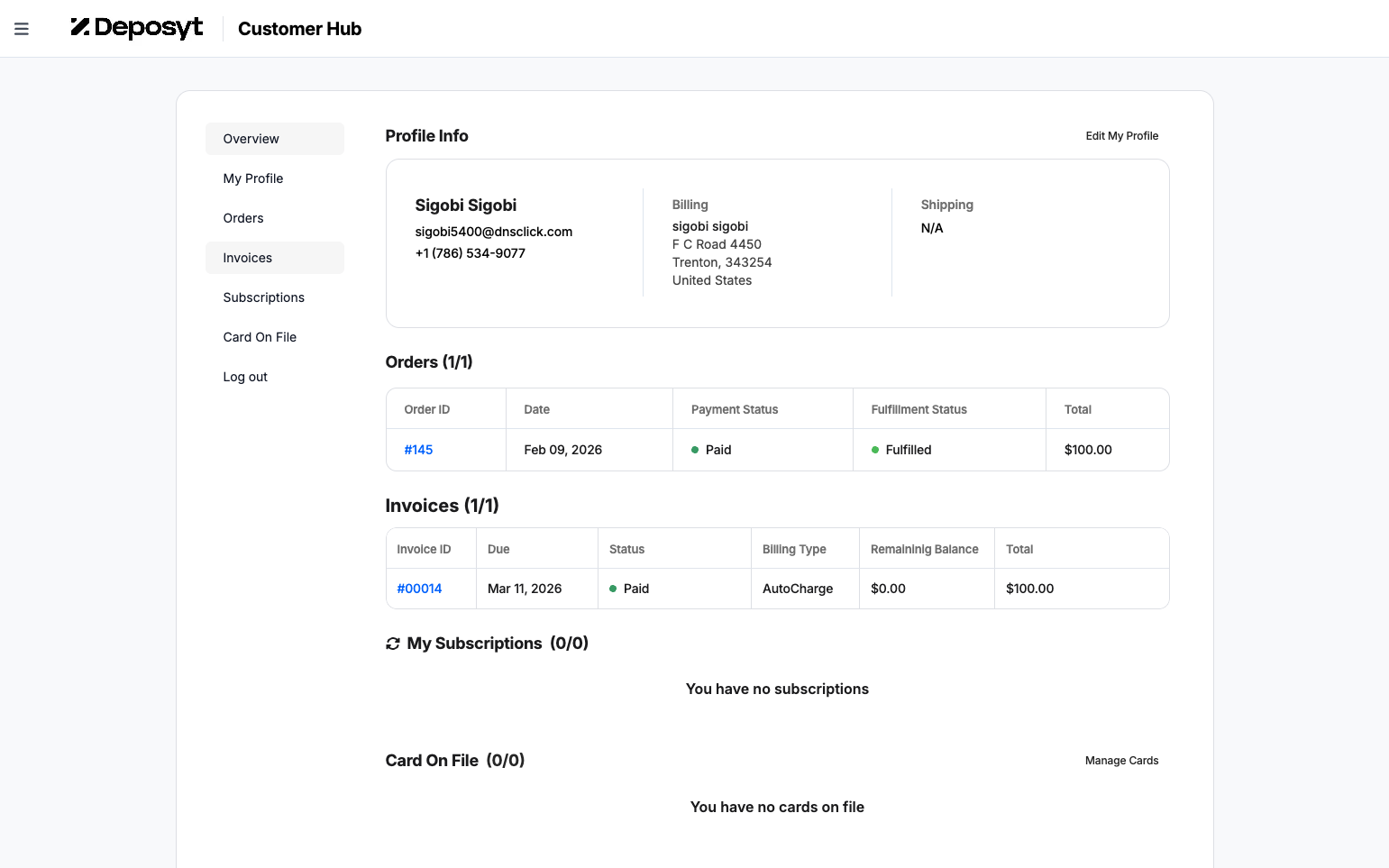Click the Remaininig Balance column header
The width and height of the screenshot is (1389, 868).
click(x=925, y=549)
